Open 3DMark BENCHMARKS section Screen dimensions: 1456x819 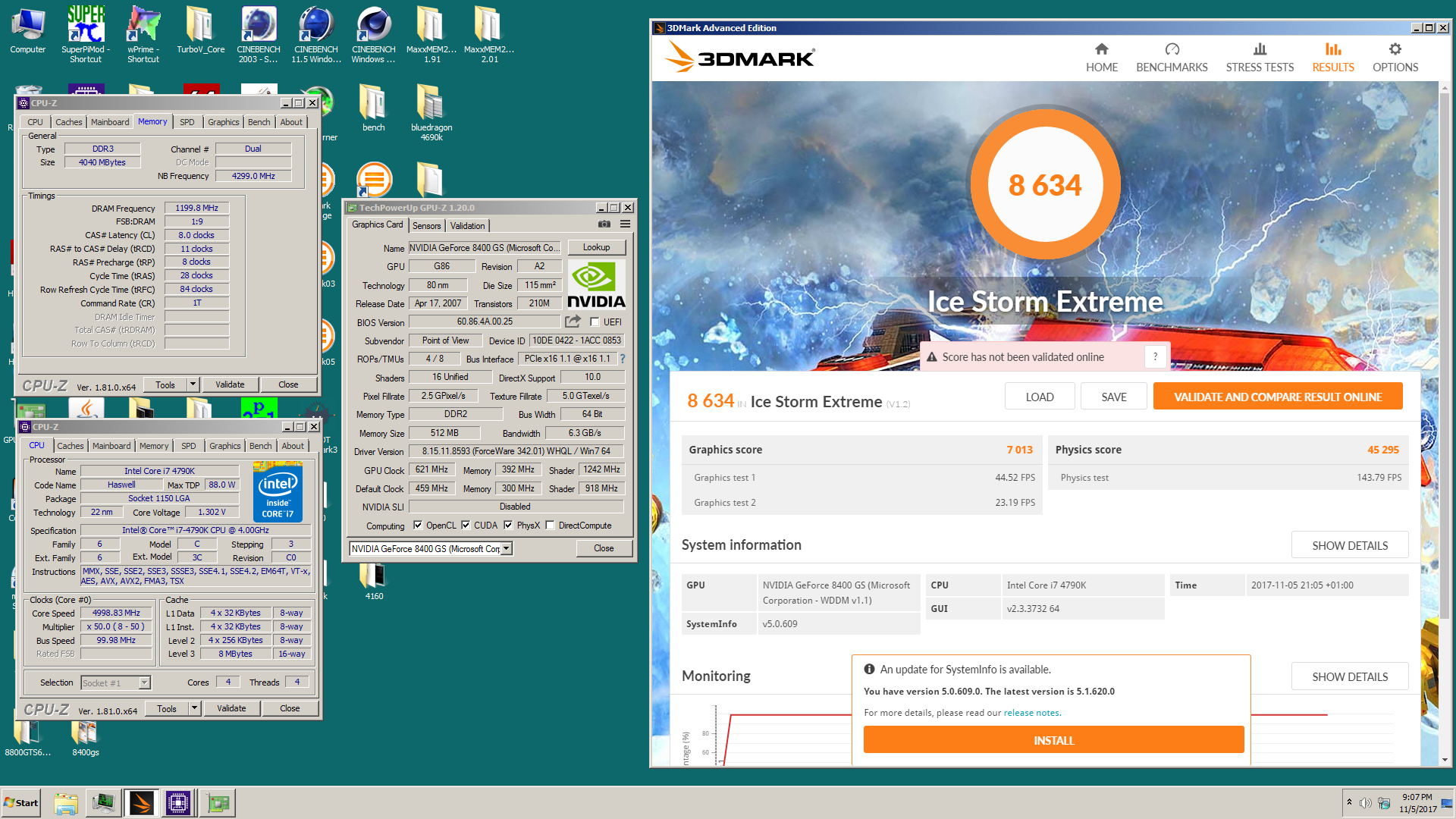tap(1172, 58)
